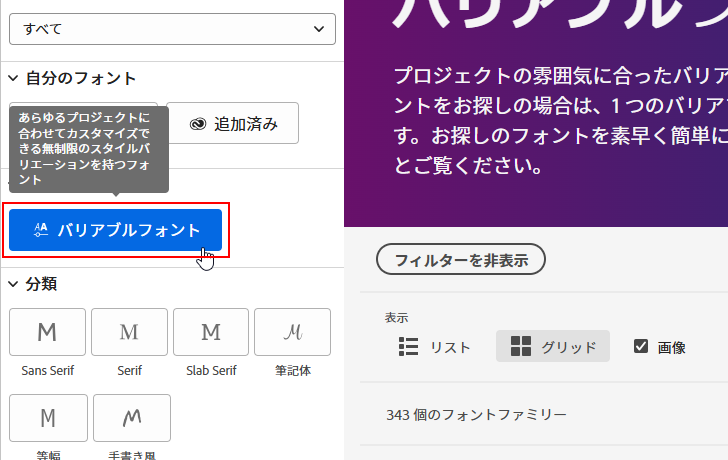Click the フィルターを非表示 button
The width and height of the screenshot is (728, 460).
[x=461, y=259]
